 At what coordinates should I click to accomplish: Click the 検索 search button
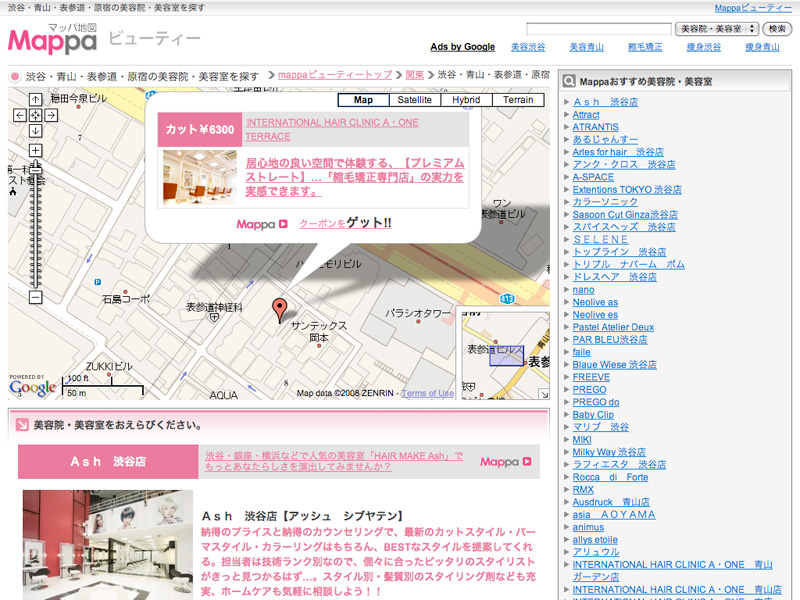tap(777, 29)
